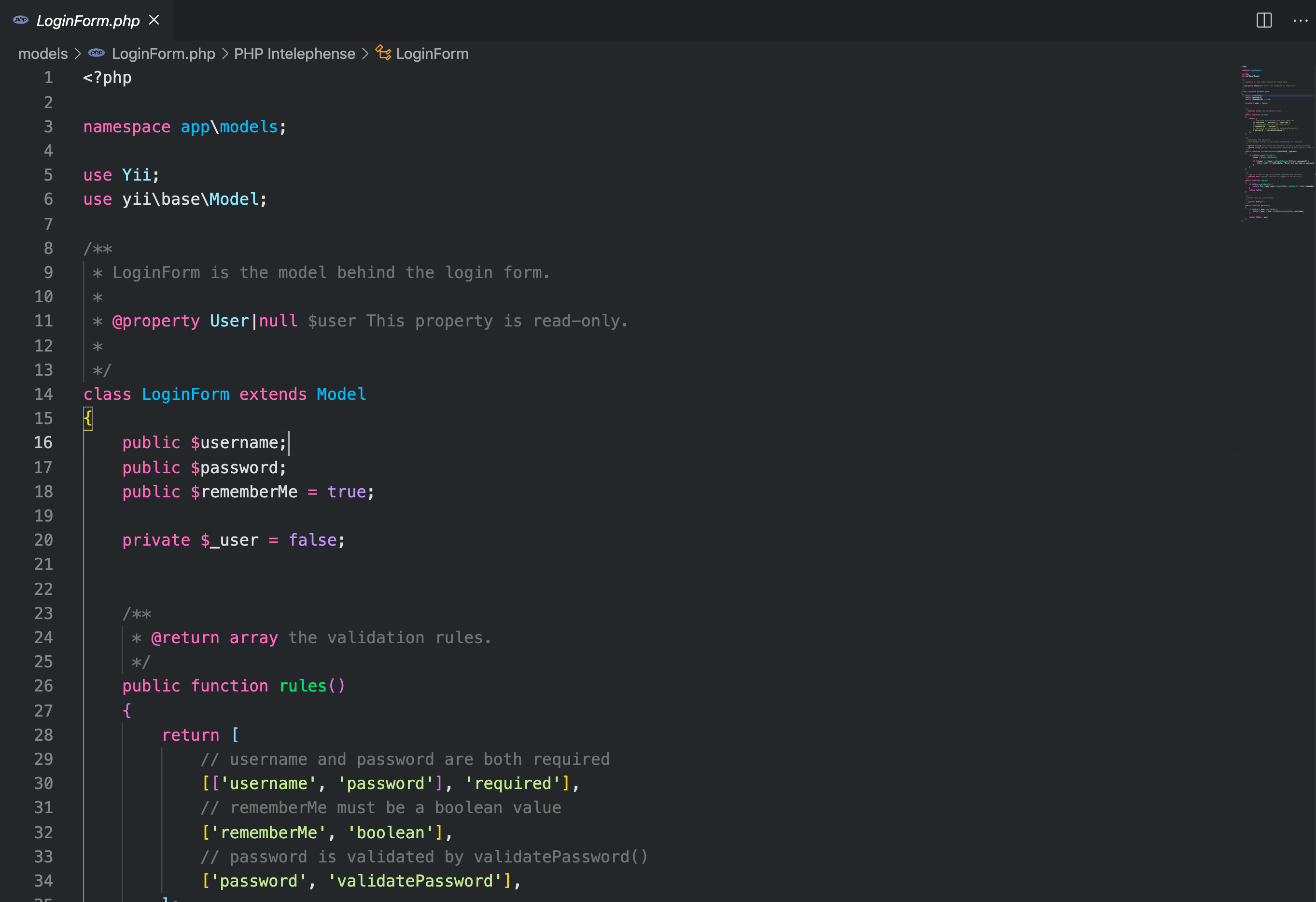Screen dimensions: 1316x902
Task: Open the more actions ellipsis menu
Action: coord(1300,20)
